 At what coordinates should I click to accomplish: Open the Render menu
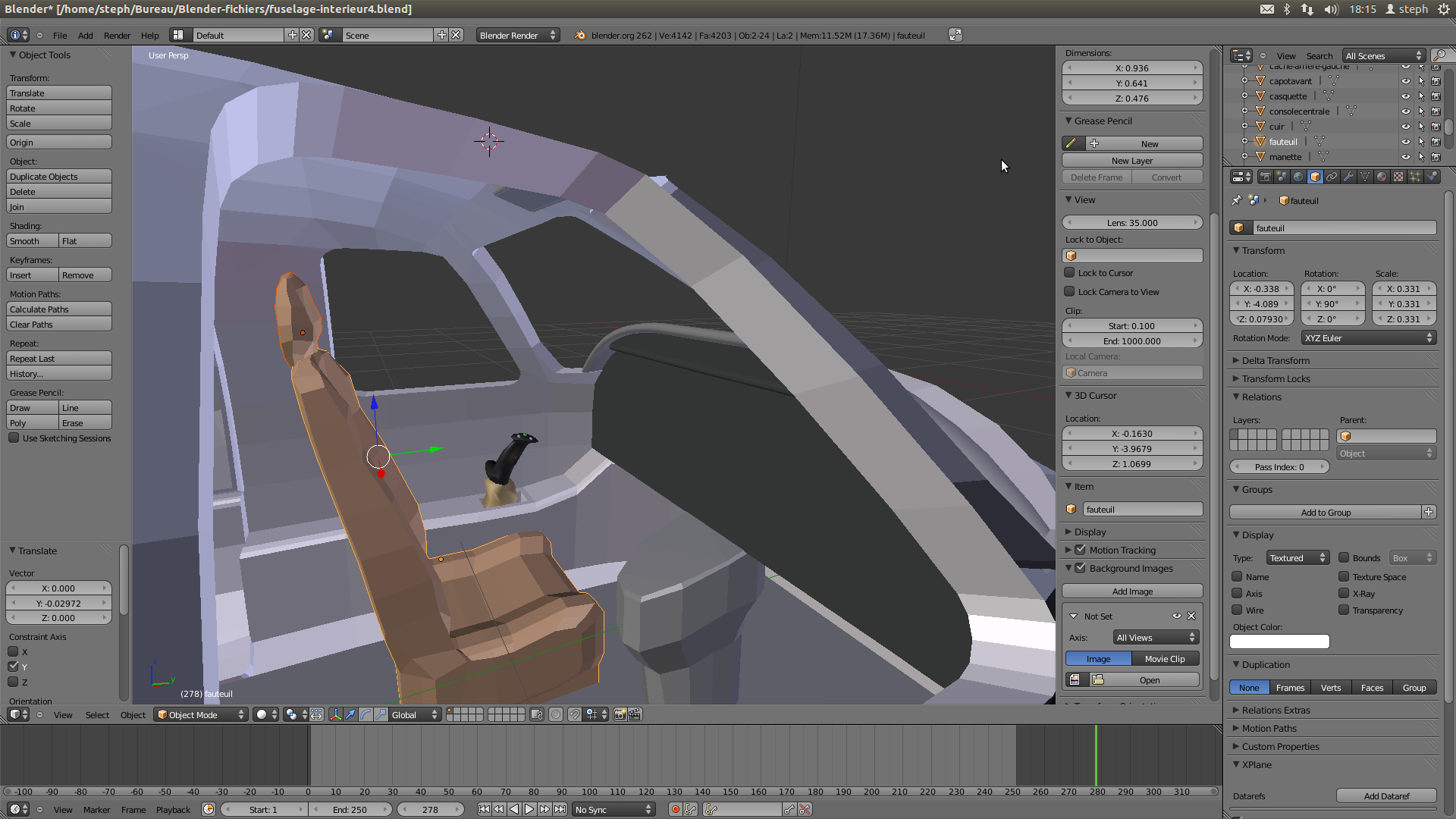(x=117, y=35)
